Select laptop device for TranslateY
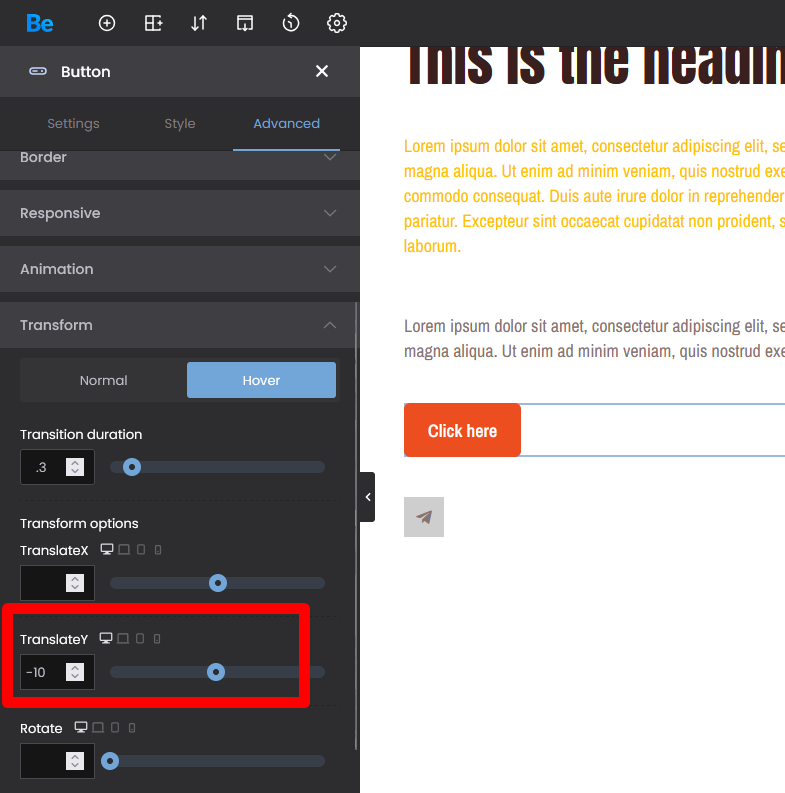 (123, 638)
